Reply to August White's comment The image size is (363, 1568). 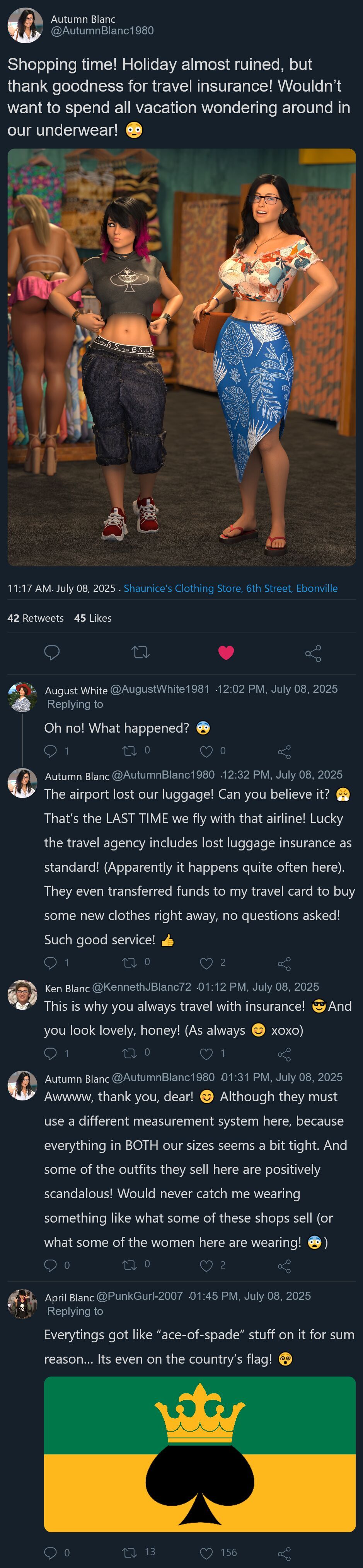pyautogui.click(x=51, y=751)
